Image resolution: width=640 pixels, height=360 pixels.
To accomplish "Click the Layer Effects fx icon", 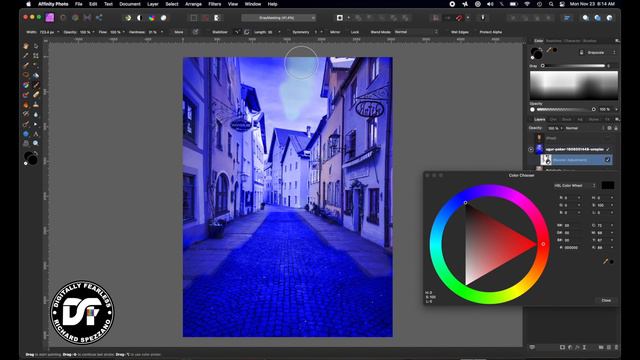I will coord(577,347).
